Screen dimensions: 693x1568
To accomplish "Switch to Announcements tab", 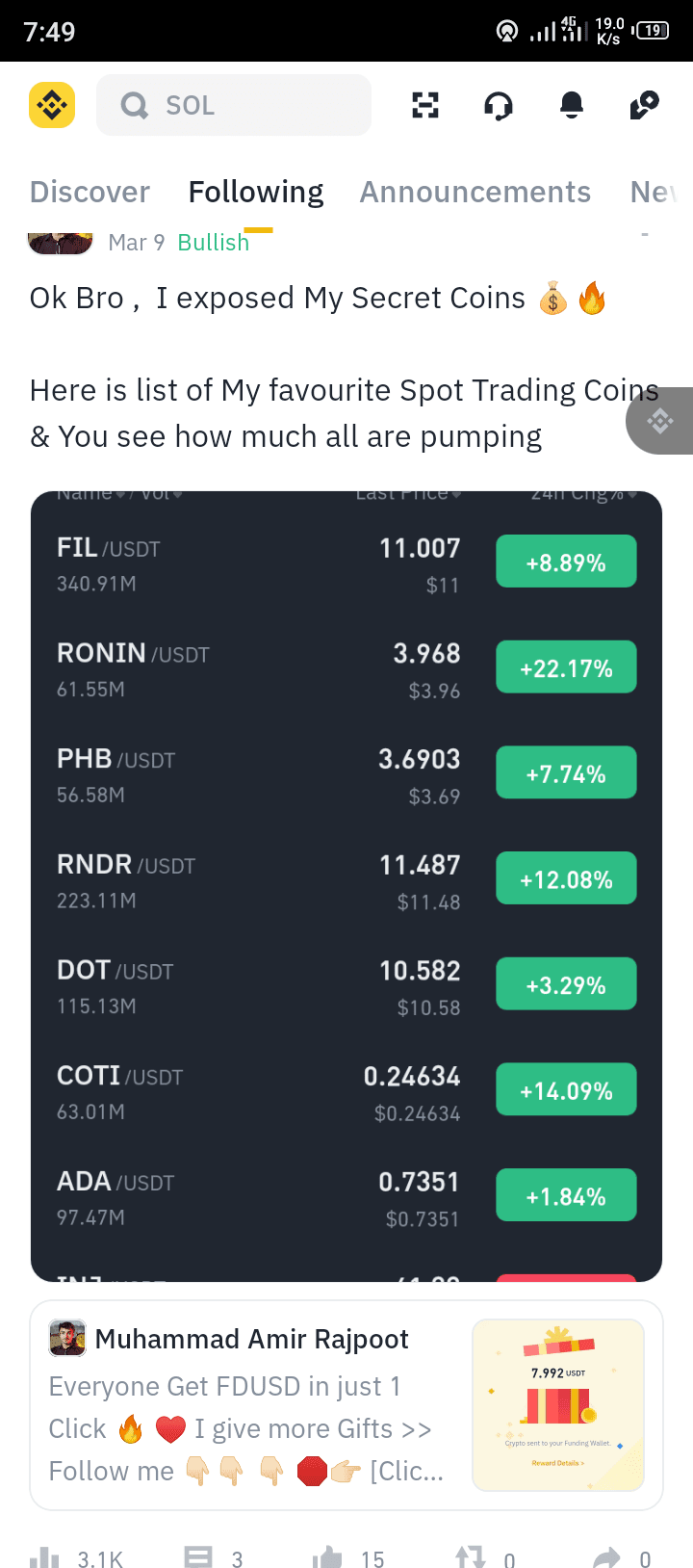I will (x=475, y=192).
